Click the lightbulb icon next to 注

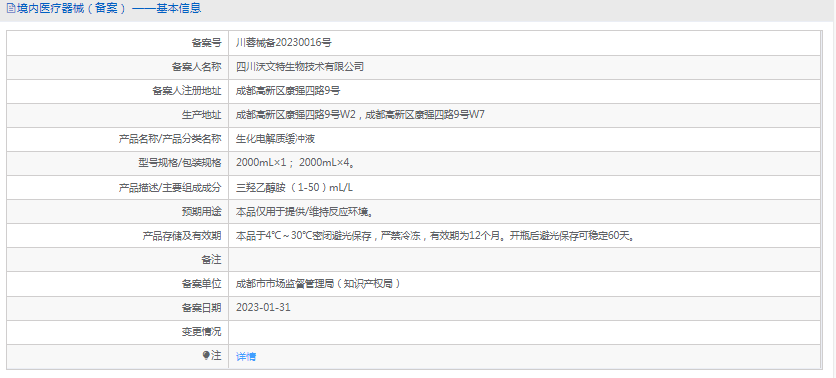pyautogui.click(x=206, y=356)
